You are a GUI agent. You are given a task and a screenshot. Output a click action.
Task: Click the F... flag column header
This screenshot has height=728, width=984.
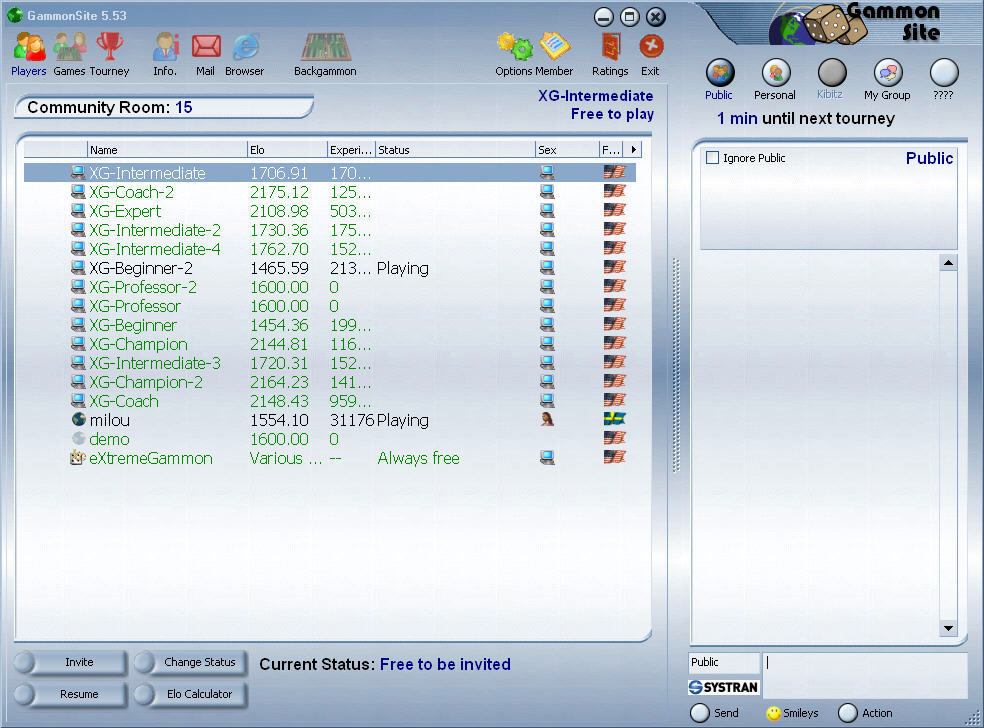tap(611, 150)
